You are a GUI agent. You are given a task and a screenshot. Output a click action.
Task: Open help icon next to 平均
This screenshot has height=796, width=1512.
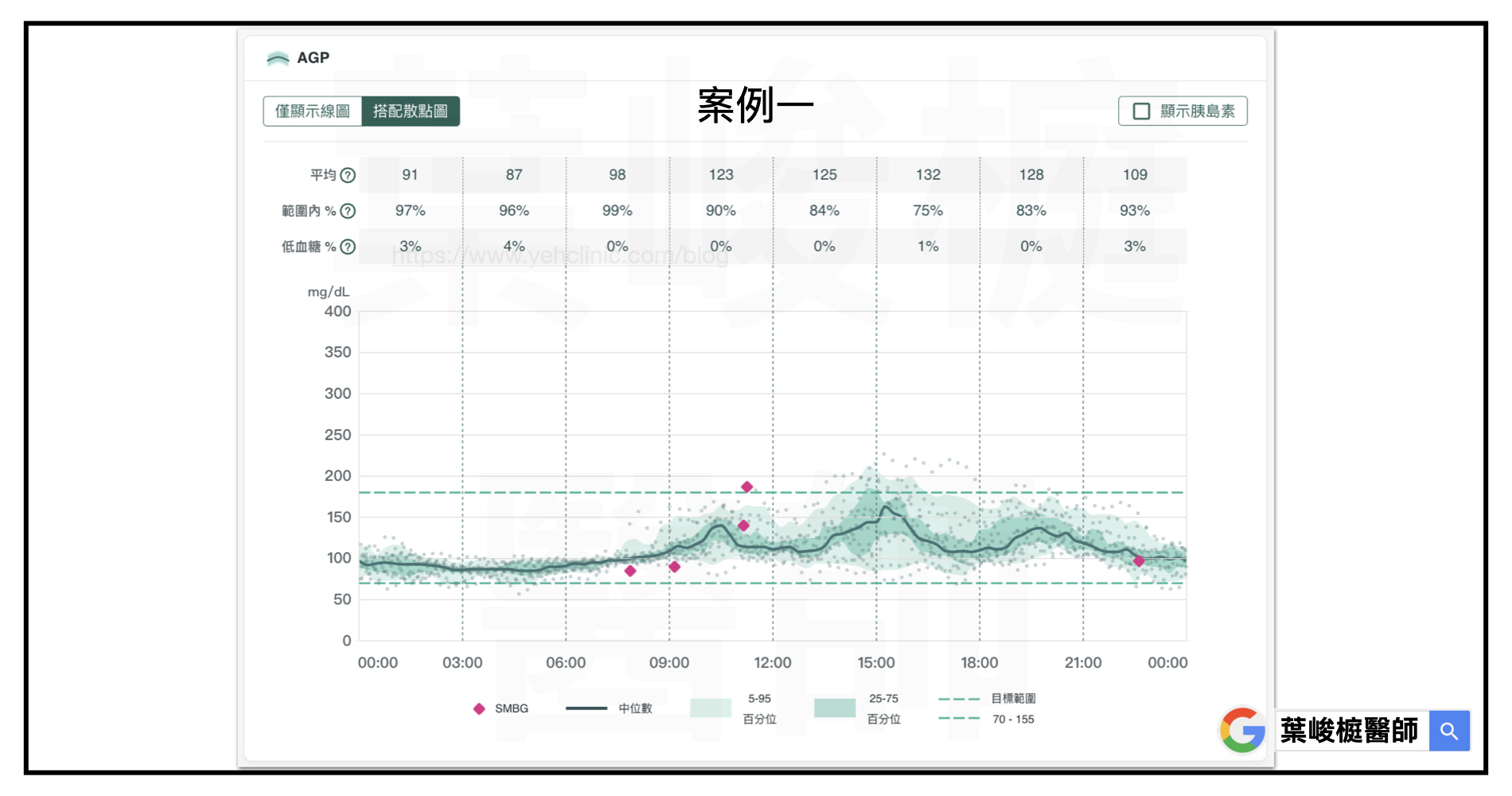click(348, 175)
